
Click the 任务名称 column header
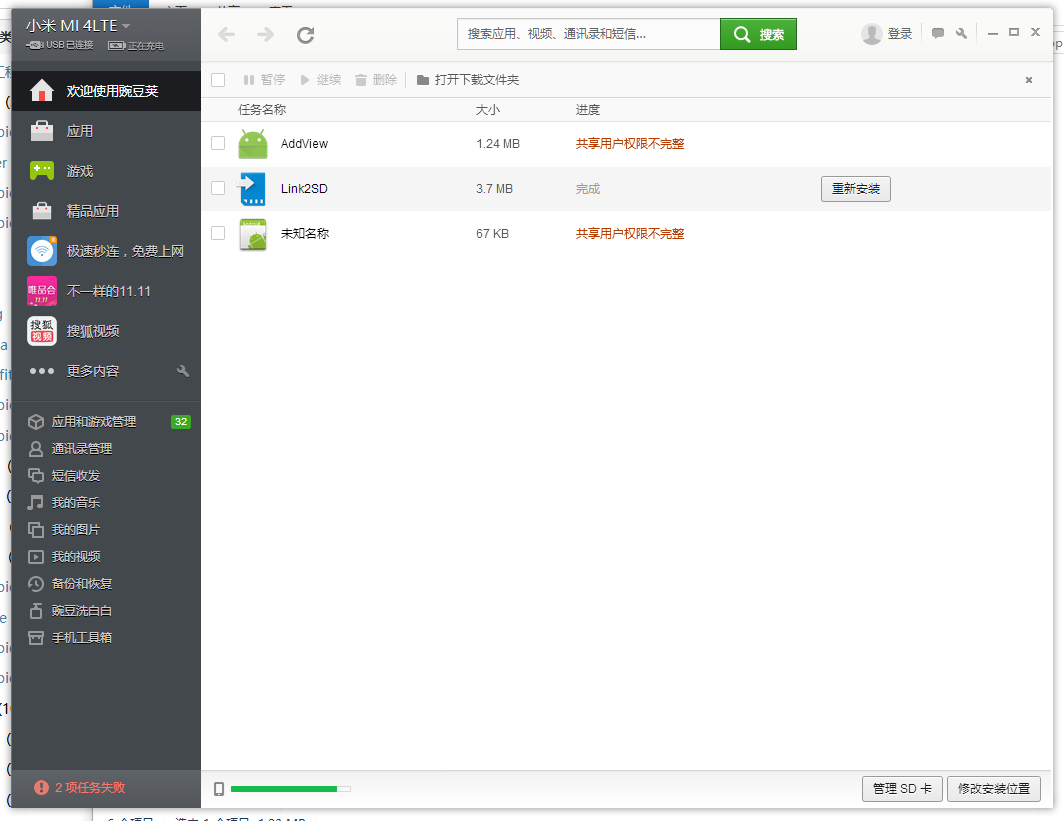(x=262, y=110)
